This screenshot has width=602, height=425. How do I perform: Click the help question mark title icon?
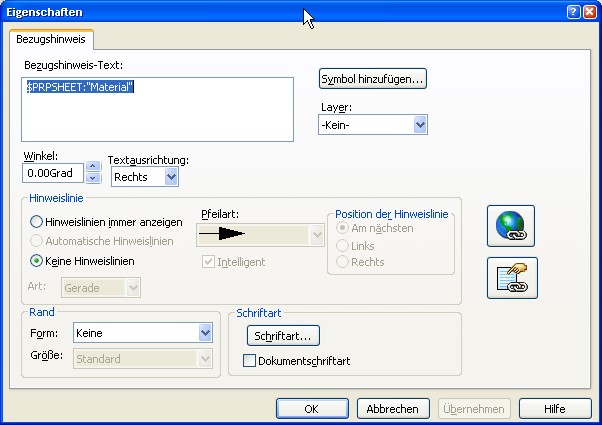click(573, 12)
